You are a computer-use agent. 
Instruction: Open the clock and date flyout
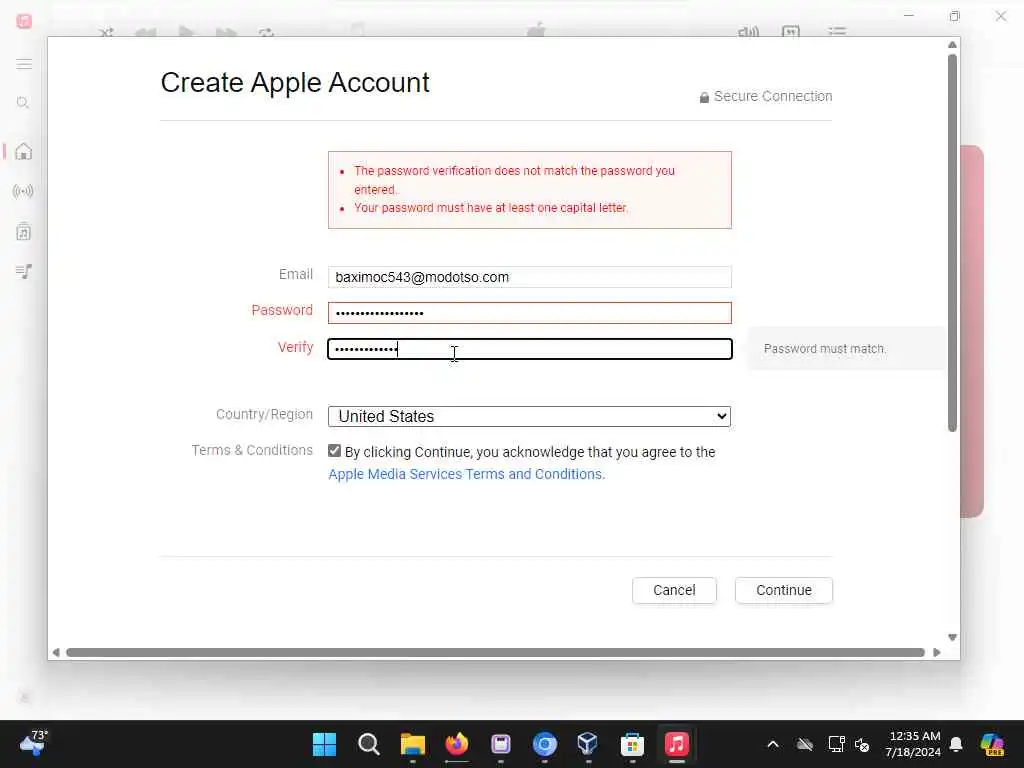(914, 744)
